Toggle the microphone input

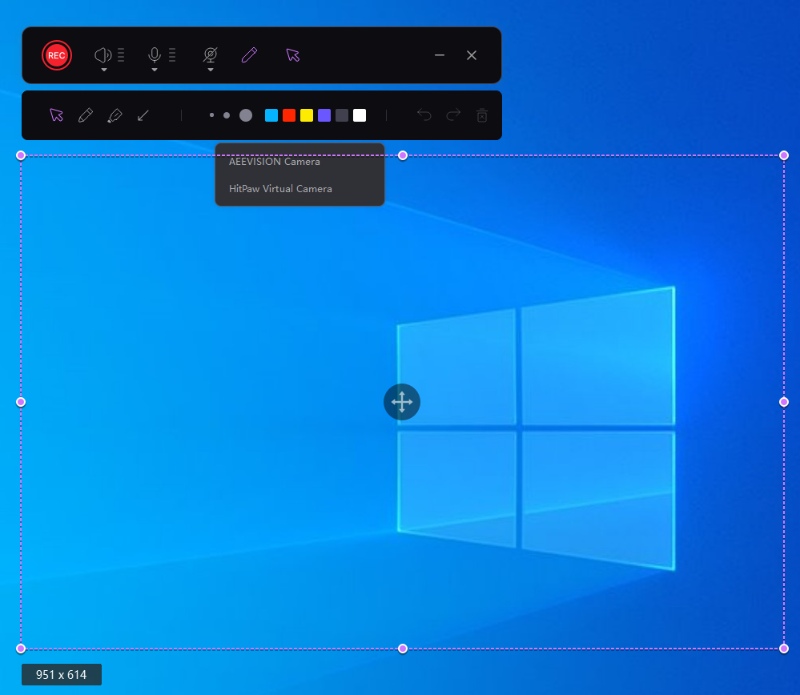(154, 54)
